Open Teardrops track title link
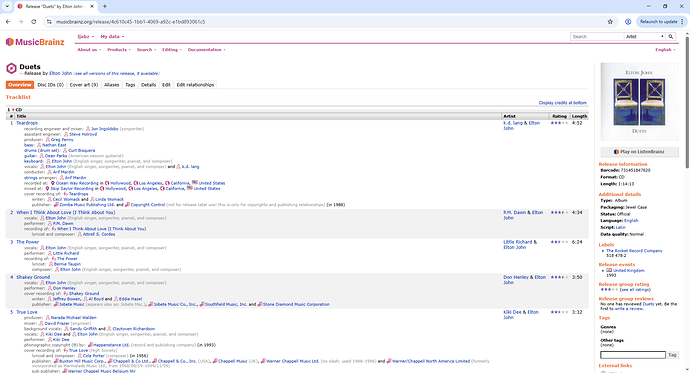Image resolution: width=690 pixels, height=373 pixels. 27,123
